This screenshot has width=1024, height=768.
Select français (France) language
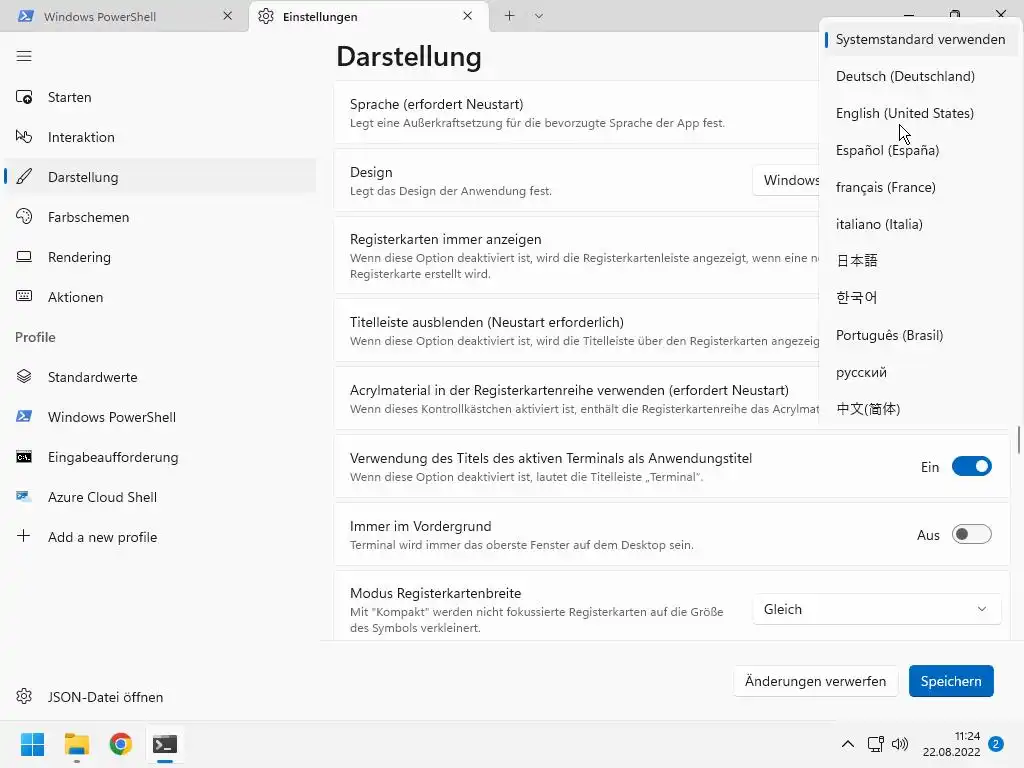click(x=919, y=187)
